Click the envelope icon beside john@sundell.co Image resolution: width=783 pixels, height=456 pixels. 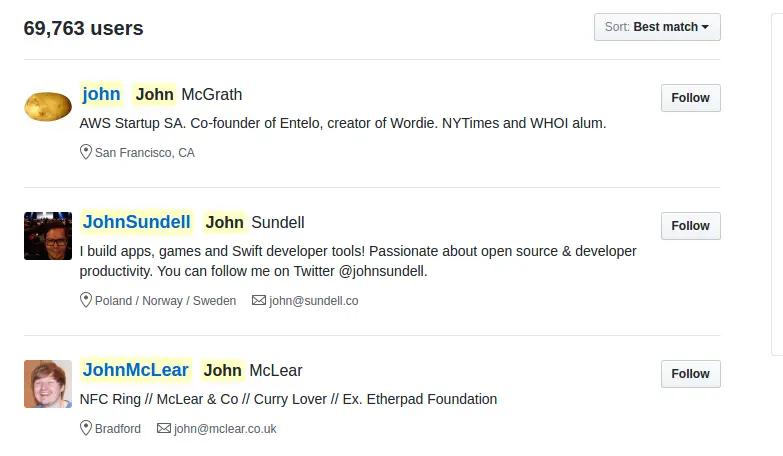[x=259, y=301]
